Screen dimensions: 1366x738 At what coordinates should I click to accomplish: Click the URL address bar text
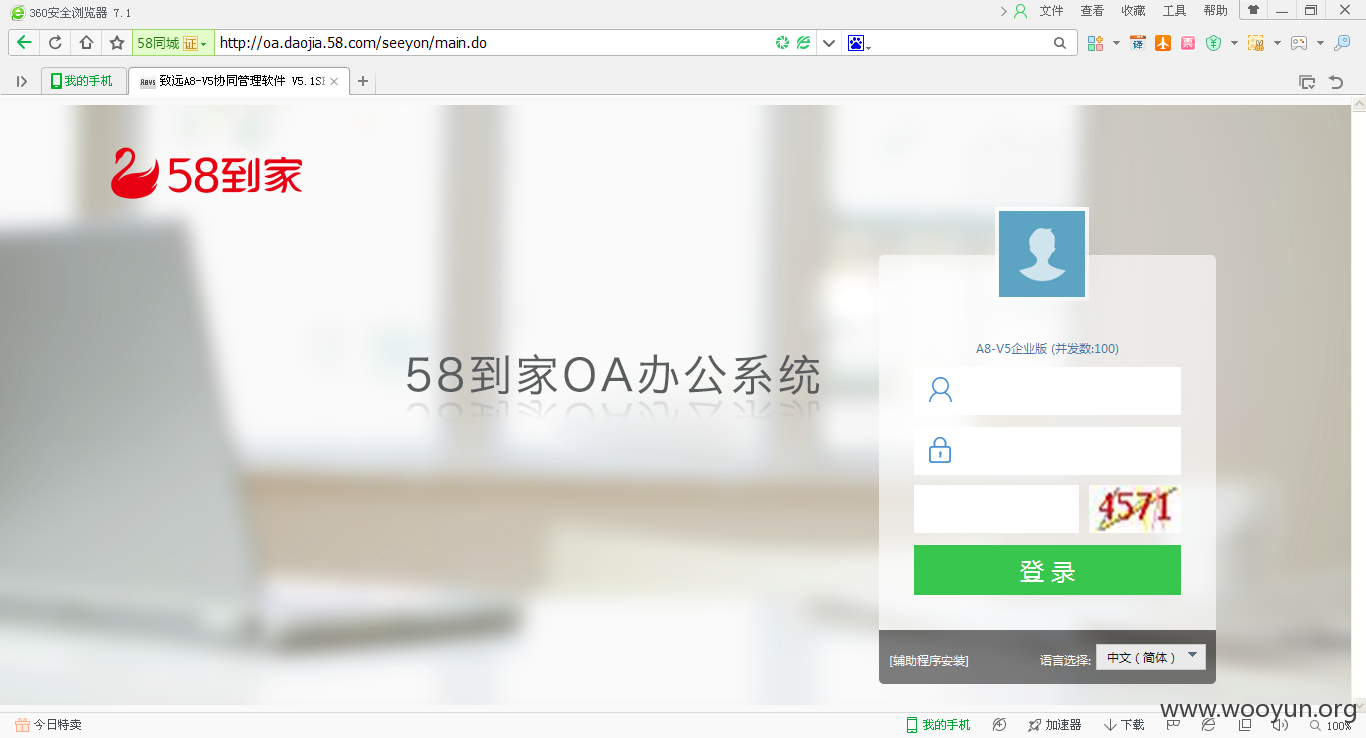click(x=353, y=43)
